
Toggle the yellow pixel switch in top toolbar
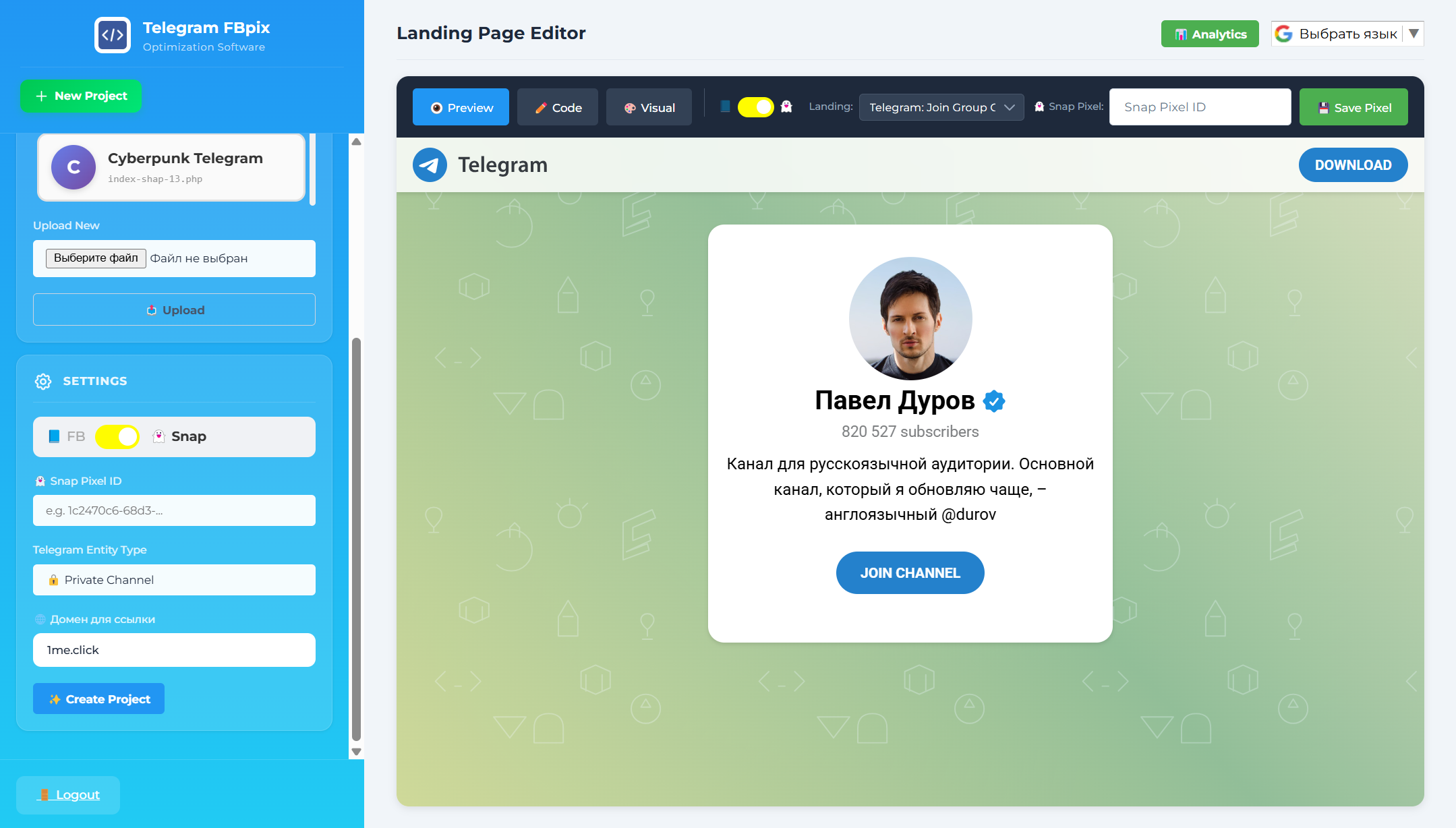pyautogui.click(x=755, y=107)
